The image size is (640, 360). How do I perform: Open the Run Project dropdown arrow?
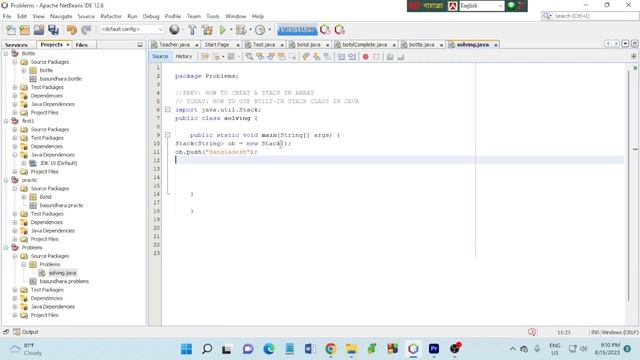point(231,30)
